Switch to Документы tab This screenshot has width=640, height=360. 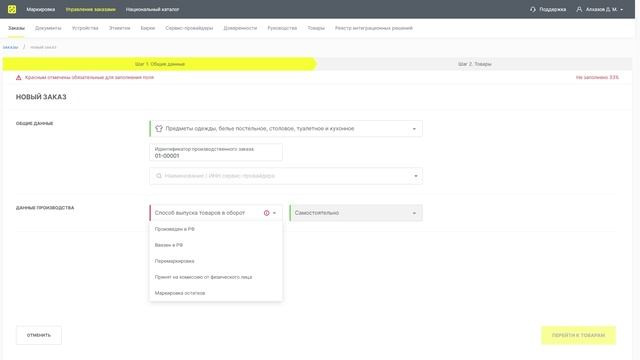pos(48,28)
